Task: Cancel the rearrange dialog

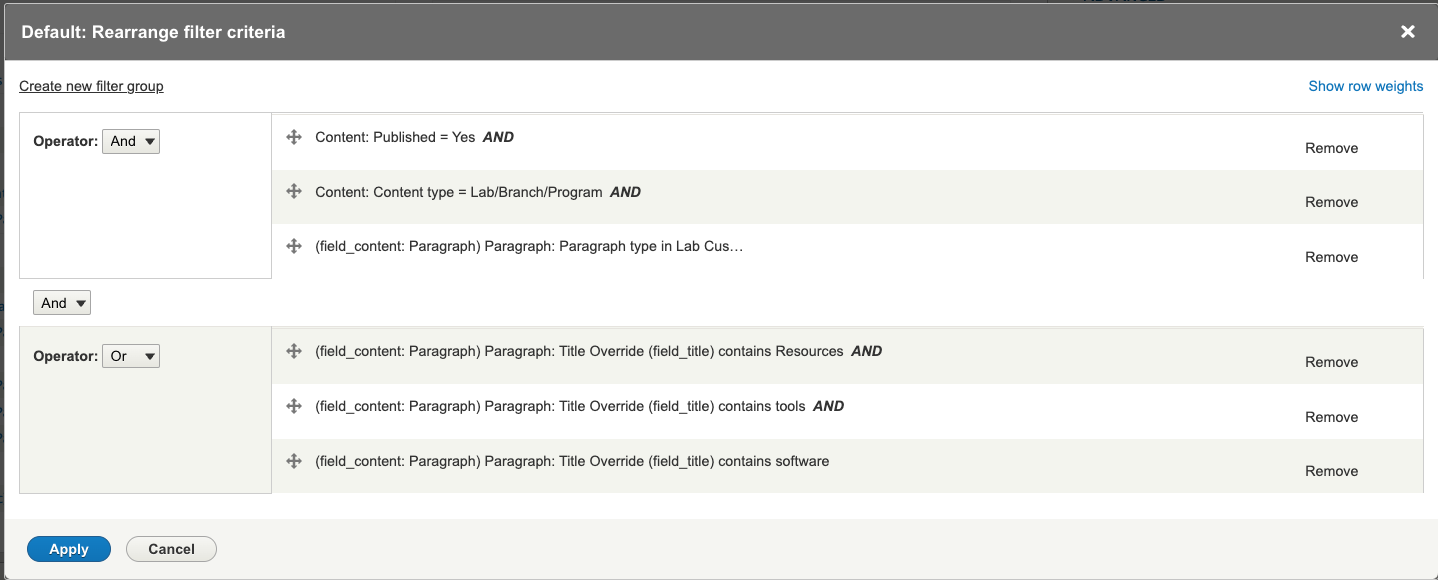Action: point(171,549)
